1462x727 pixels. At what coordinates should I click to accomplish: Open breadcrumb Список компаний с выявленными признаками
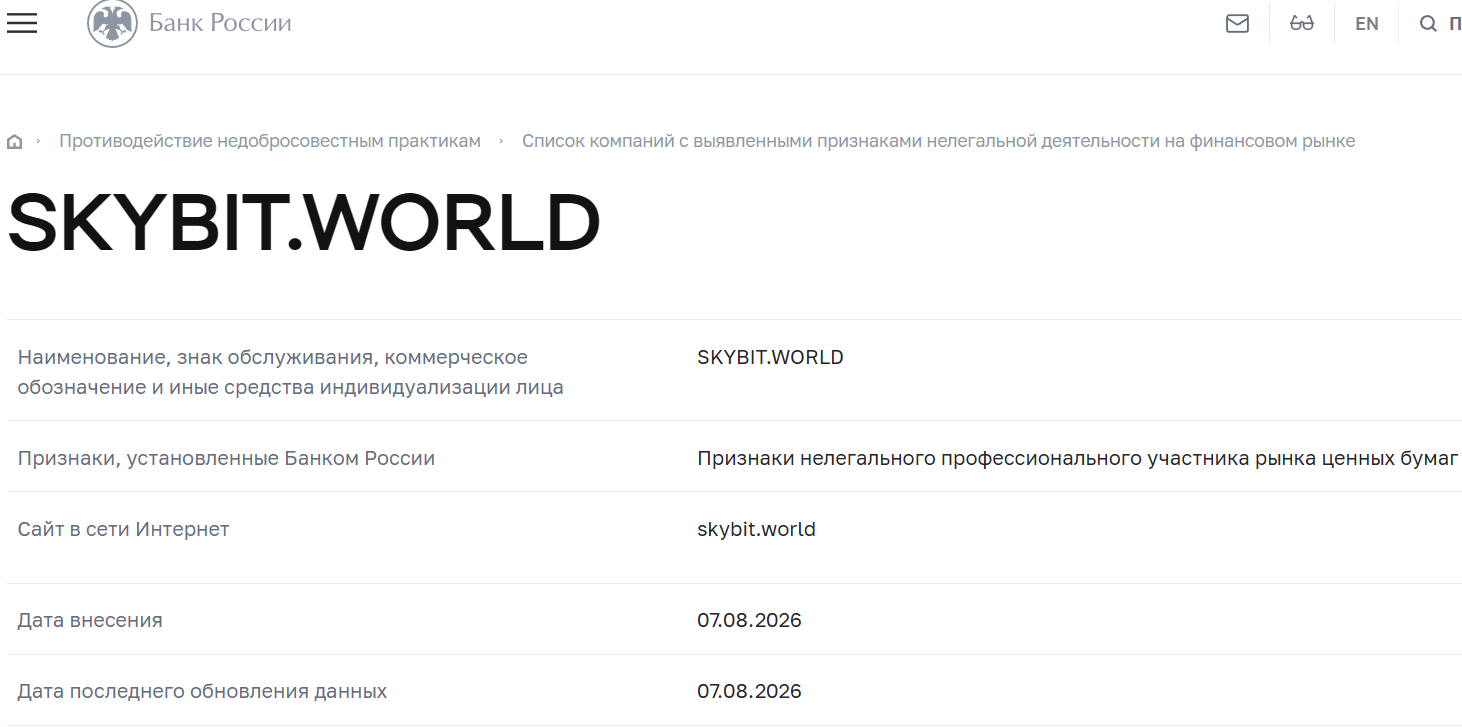pyautogui.click(x=938, y=141)
